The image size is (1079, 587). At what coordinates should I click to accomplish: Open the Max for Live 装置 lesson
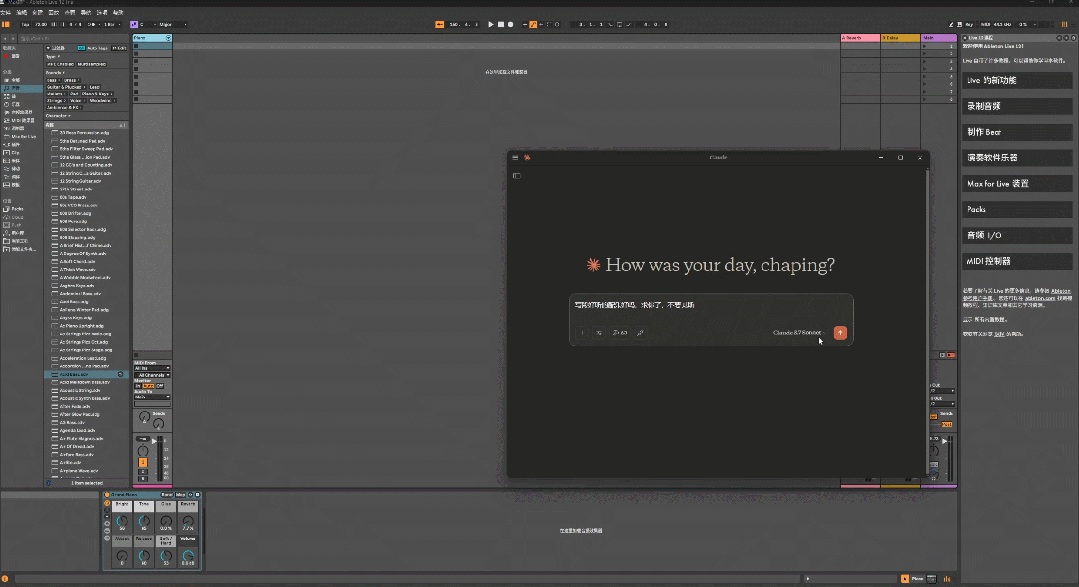pyautogui.click(x=1016, y=184)
